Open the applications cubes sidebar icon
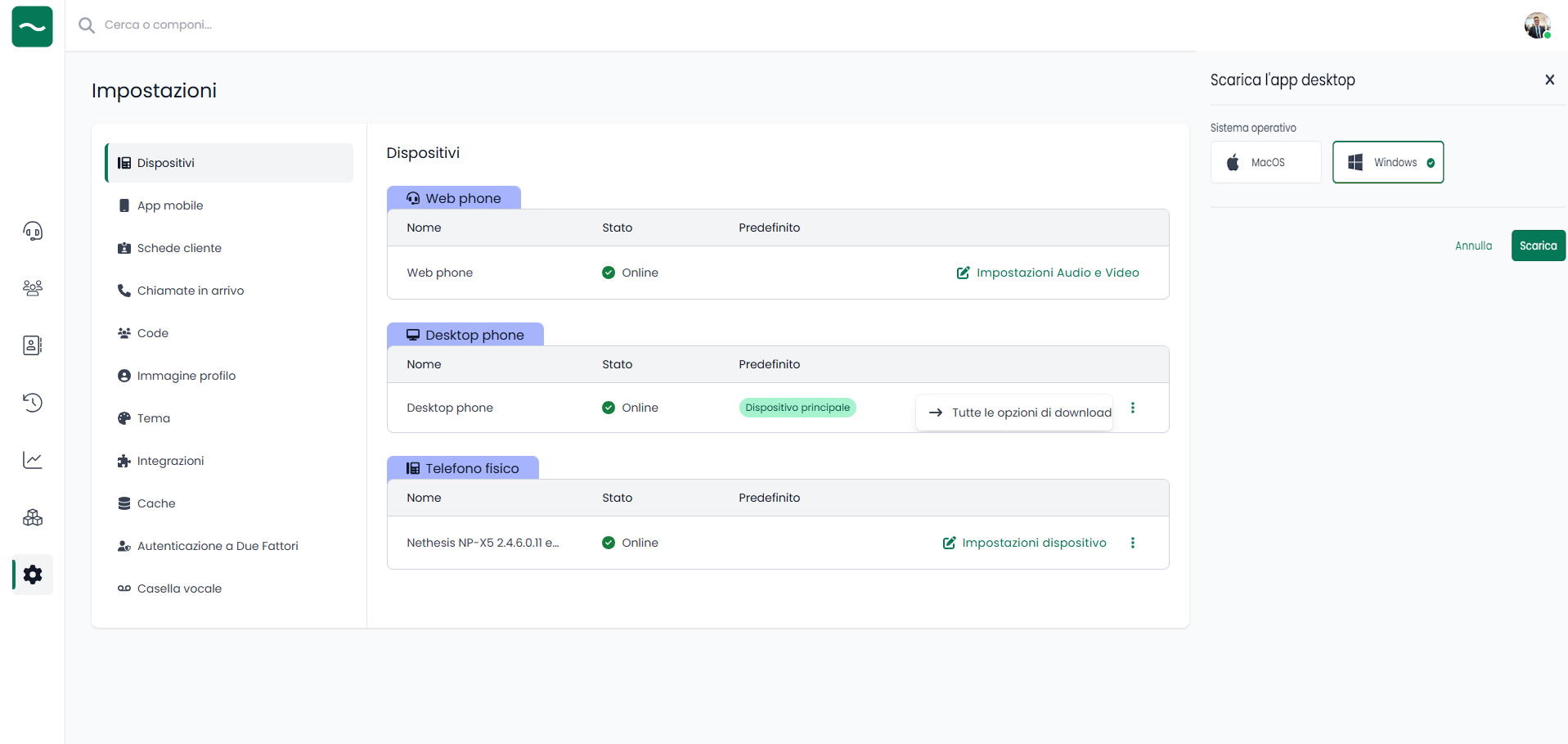 pyautogui.click(x=33, y=517)
